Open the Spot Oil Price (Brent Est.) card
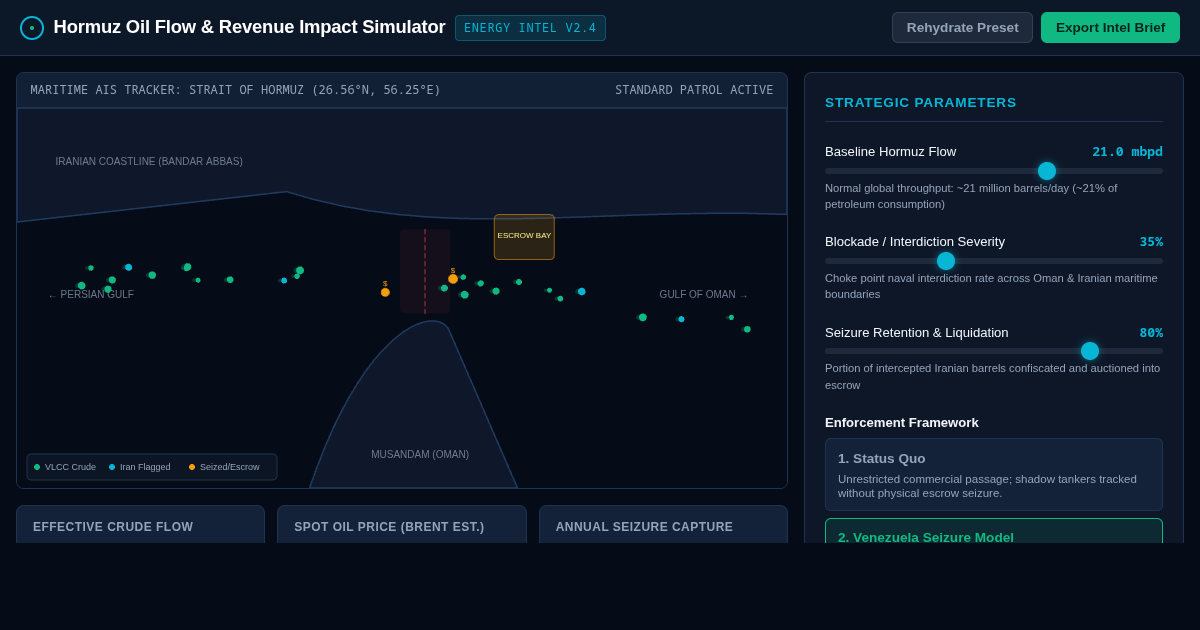 [x=402, y=524]
